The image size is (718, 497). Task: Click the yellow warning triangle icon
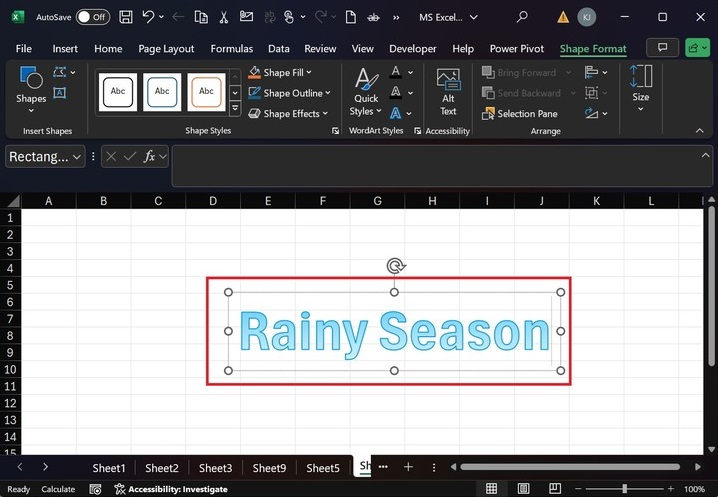click(563, 17)
